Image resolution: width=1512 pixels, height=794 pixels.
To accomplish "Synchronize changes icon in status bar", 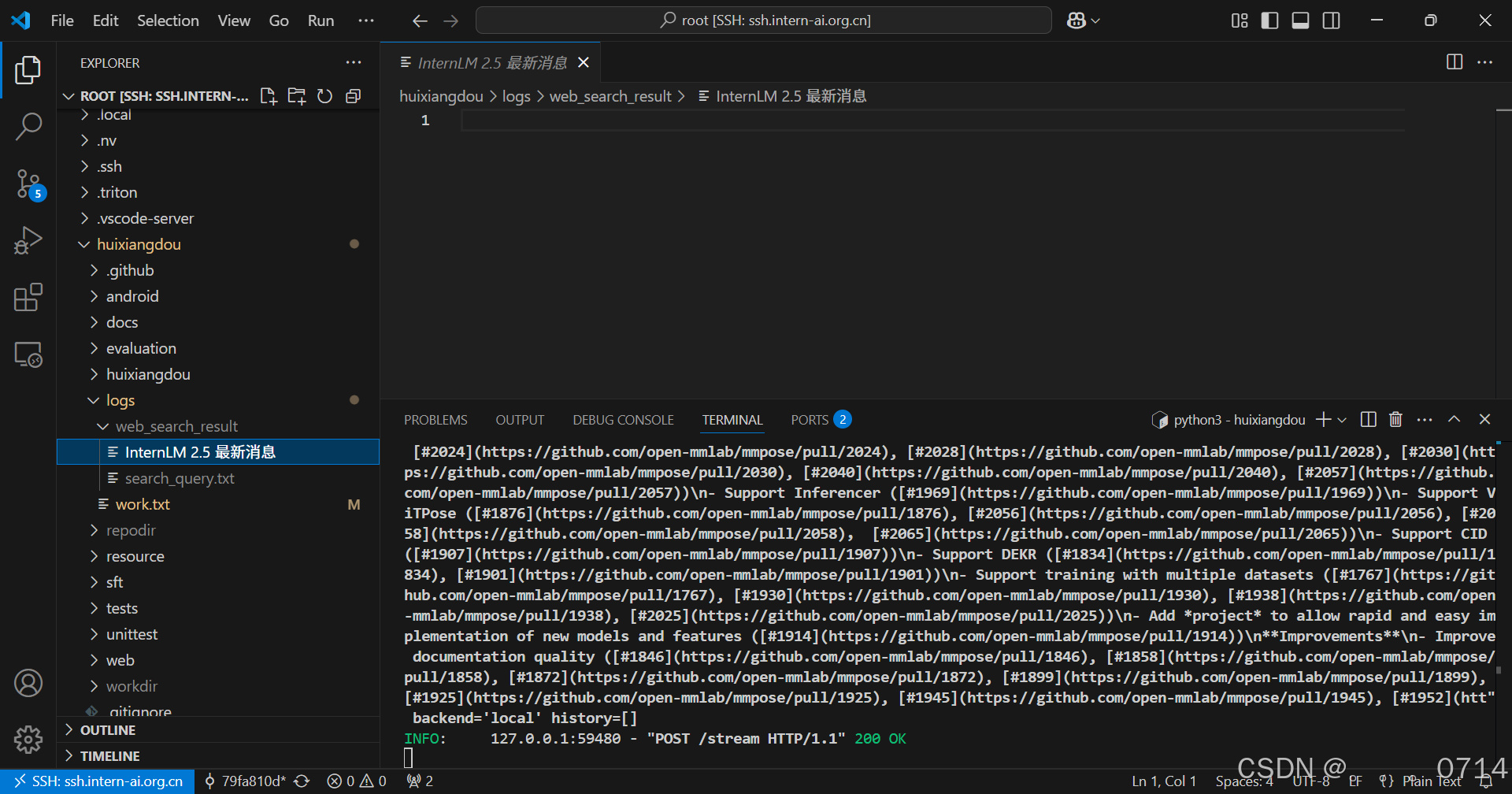I will click(302, 781).
